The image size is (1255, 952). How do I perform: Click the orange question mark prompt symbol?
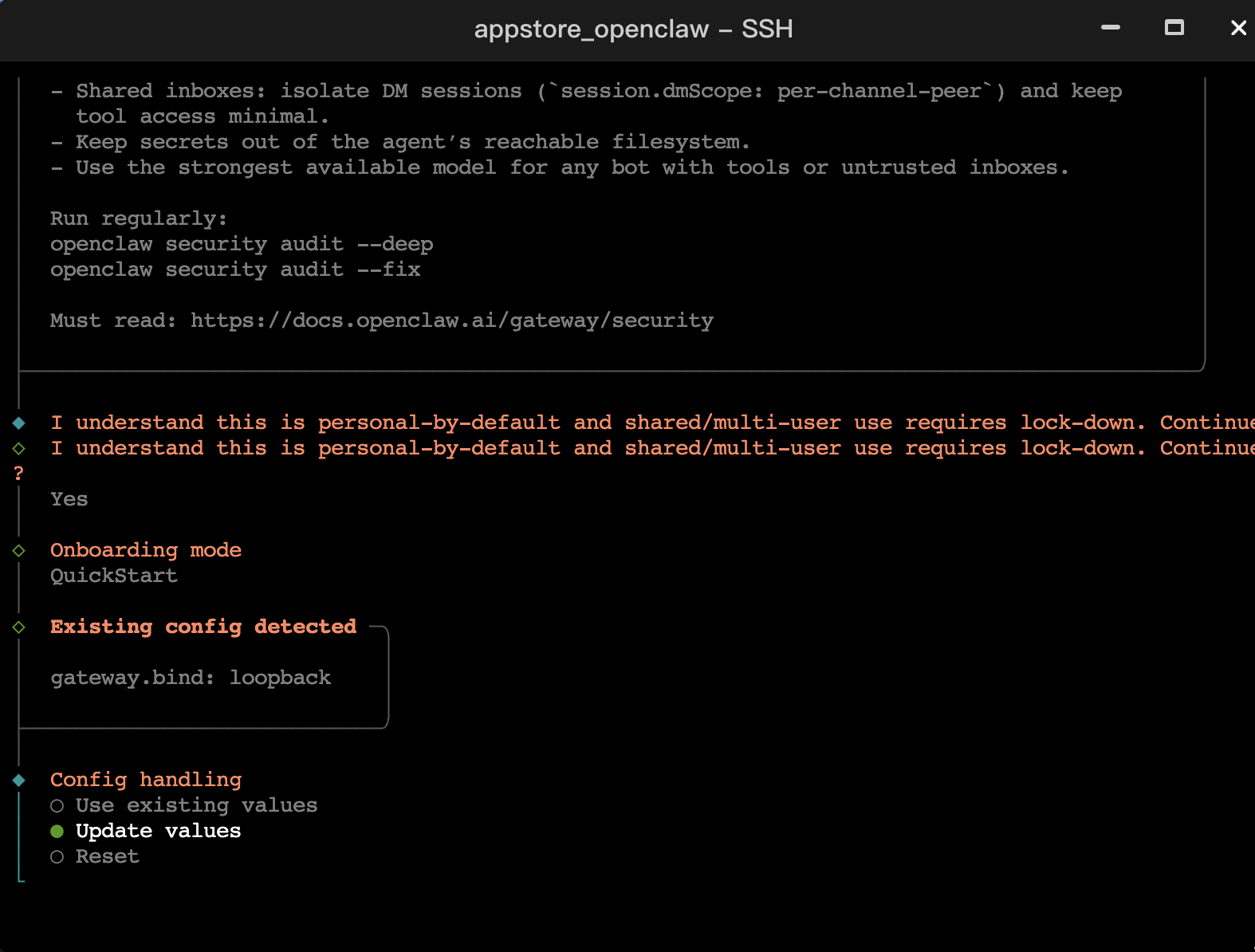tap(19, 474)
